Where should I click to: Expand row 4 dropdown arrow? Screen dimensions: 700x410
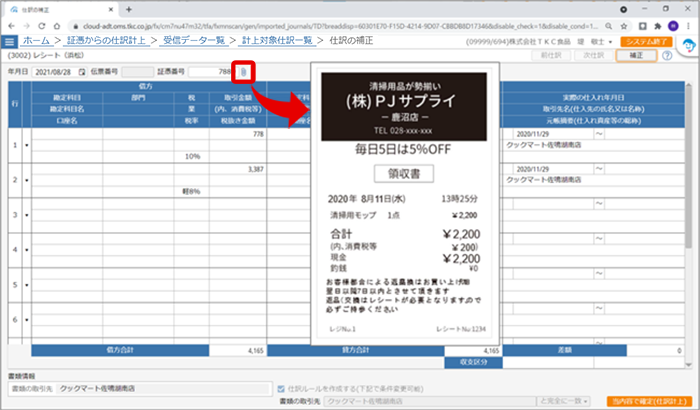point(26,250)
